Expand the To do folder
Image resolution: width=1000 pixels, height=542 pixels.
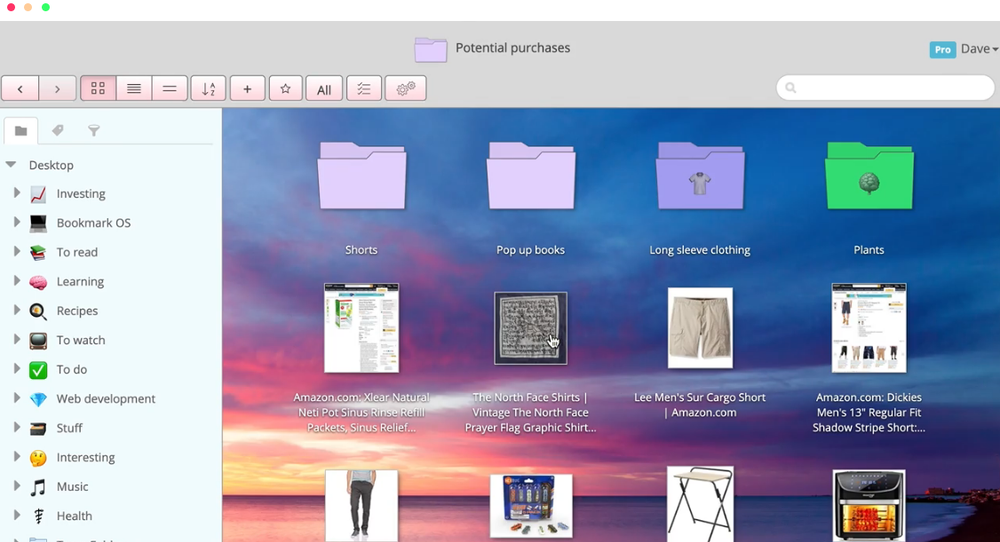click(x=17, y=369)
